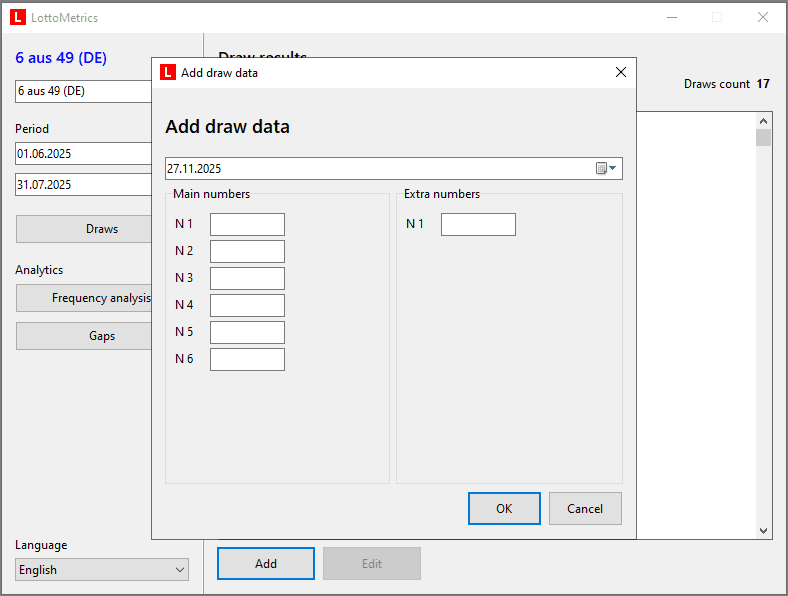Close the LottoMetrics main window
Screen dimensions: 788x596
pos(763,18)
